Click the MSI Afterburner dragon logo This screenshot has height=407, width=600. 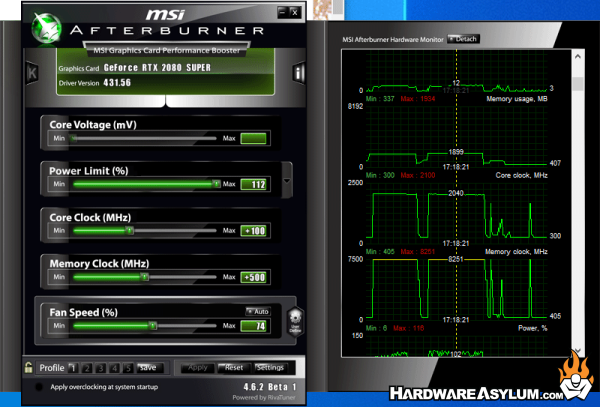point(46,28)
